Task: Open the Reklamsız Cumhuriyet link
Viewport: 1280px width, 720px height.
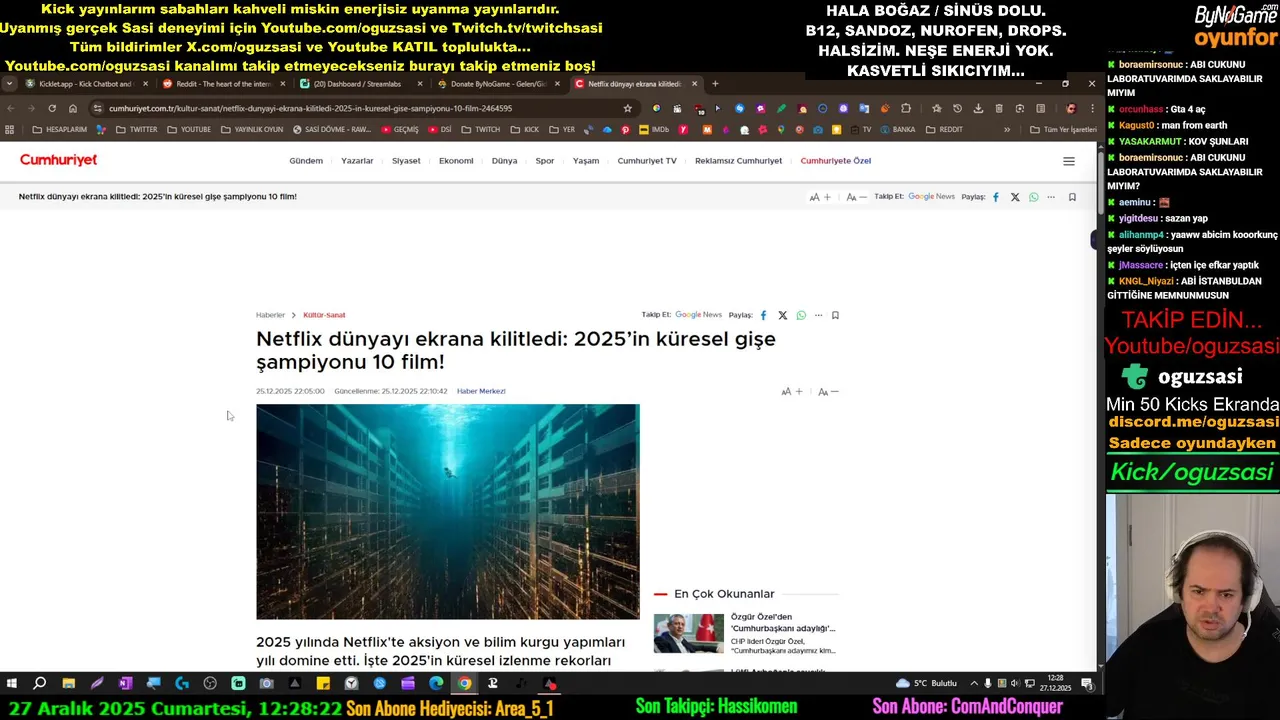Action: point(738,161)
